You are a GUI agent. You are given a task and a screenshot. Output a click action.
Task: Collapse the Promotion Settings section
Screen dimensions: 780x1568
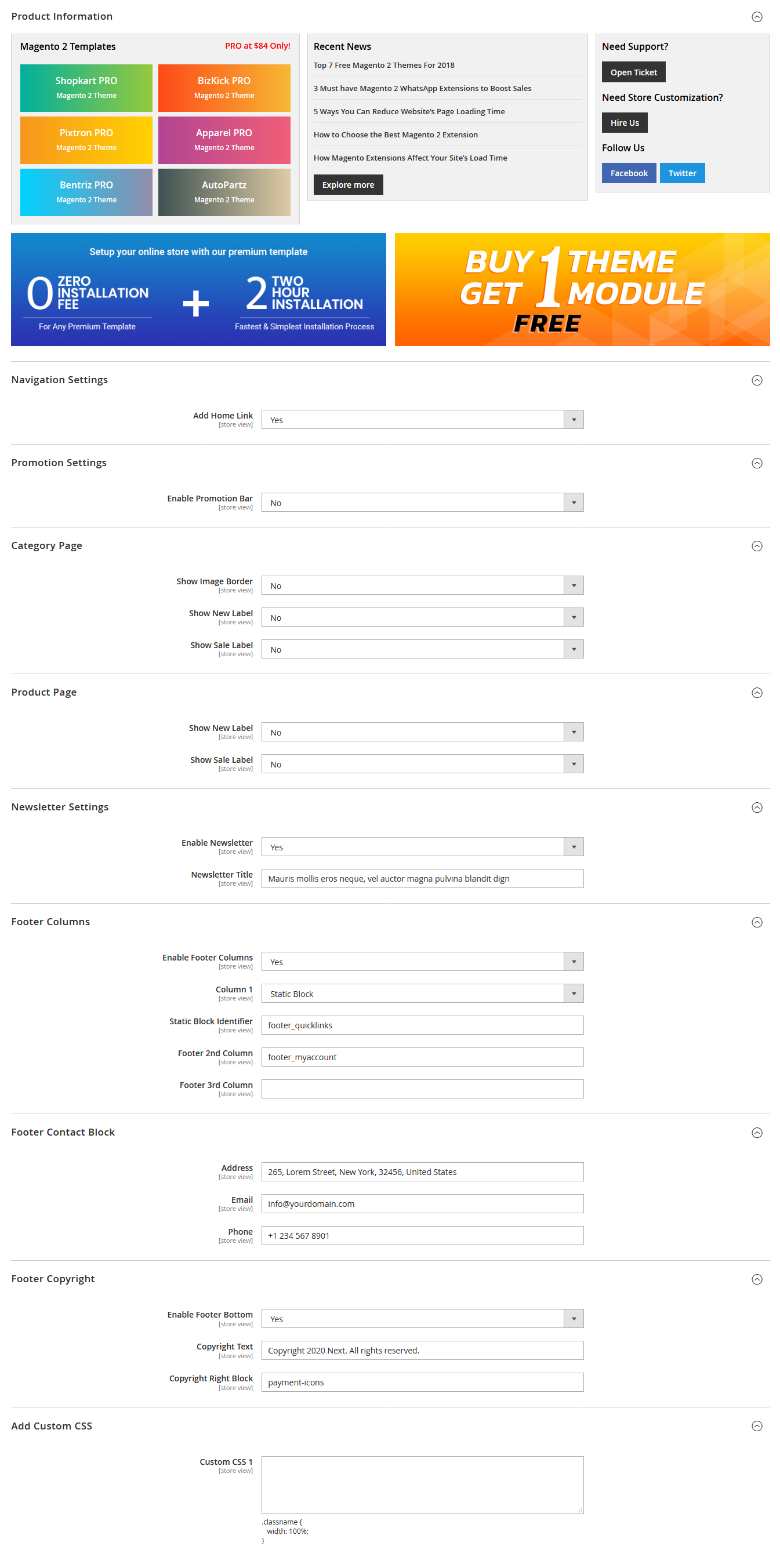tap(757, 463)
